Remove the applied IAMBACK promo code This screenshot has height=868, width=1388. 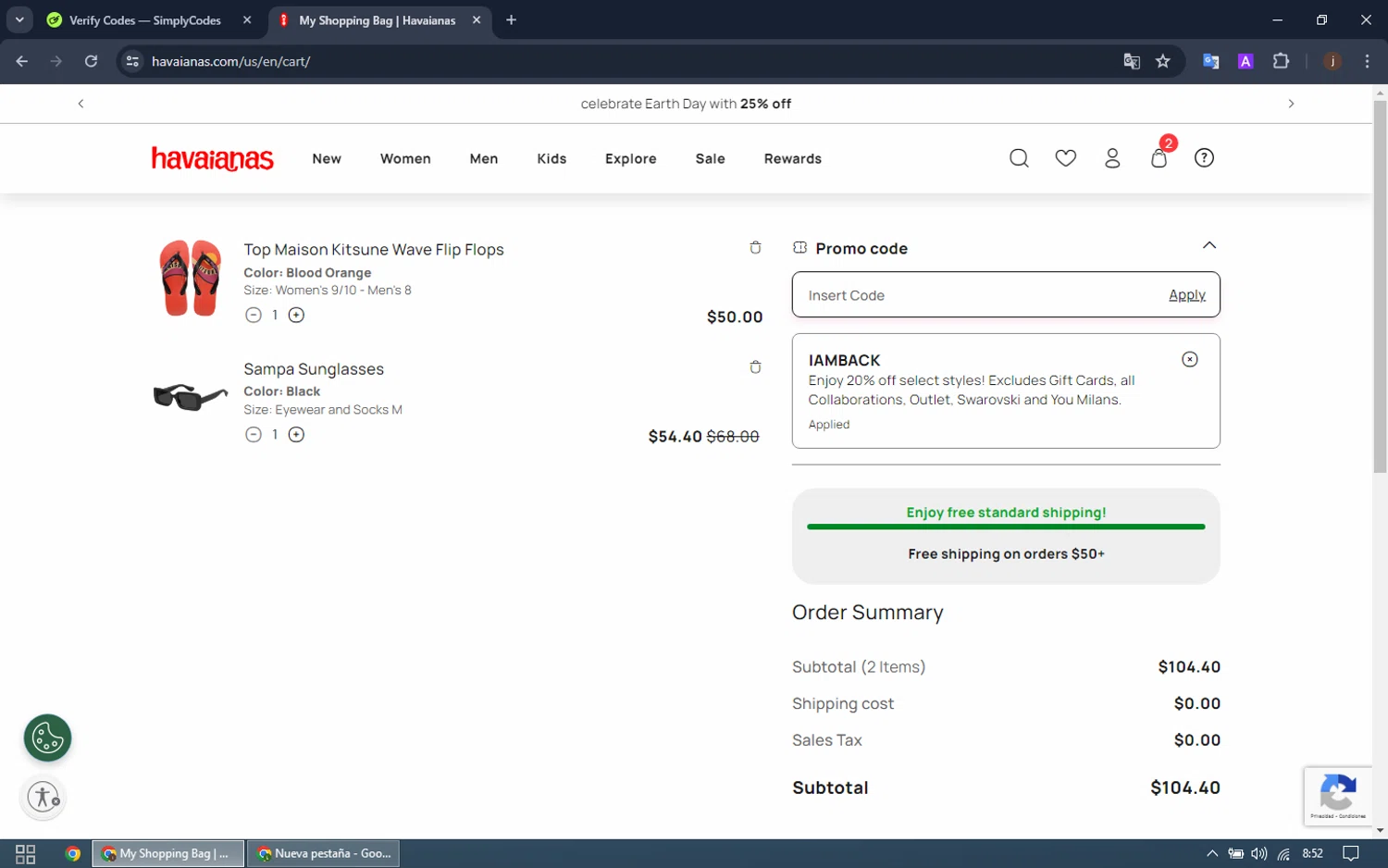pyautogui.click(x=1190, y=359)
